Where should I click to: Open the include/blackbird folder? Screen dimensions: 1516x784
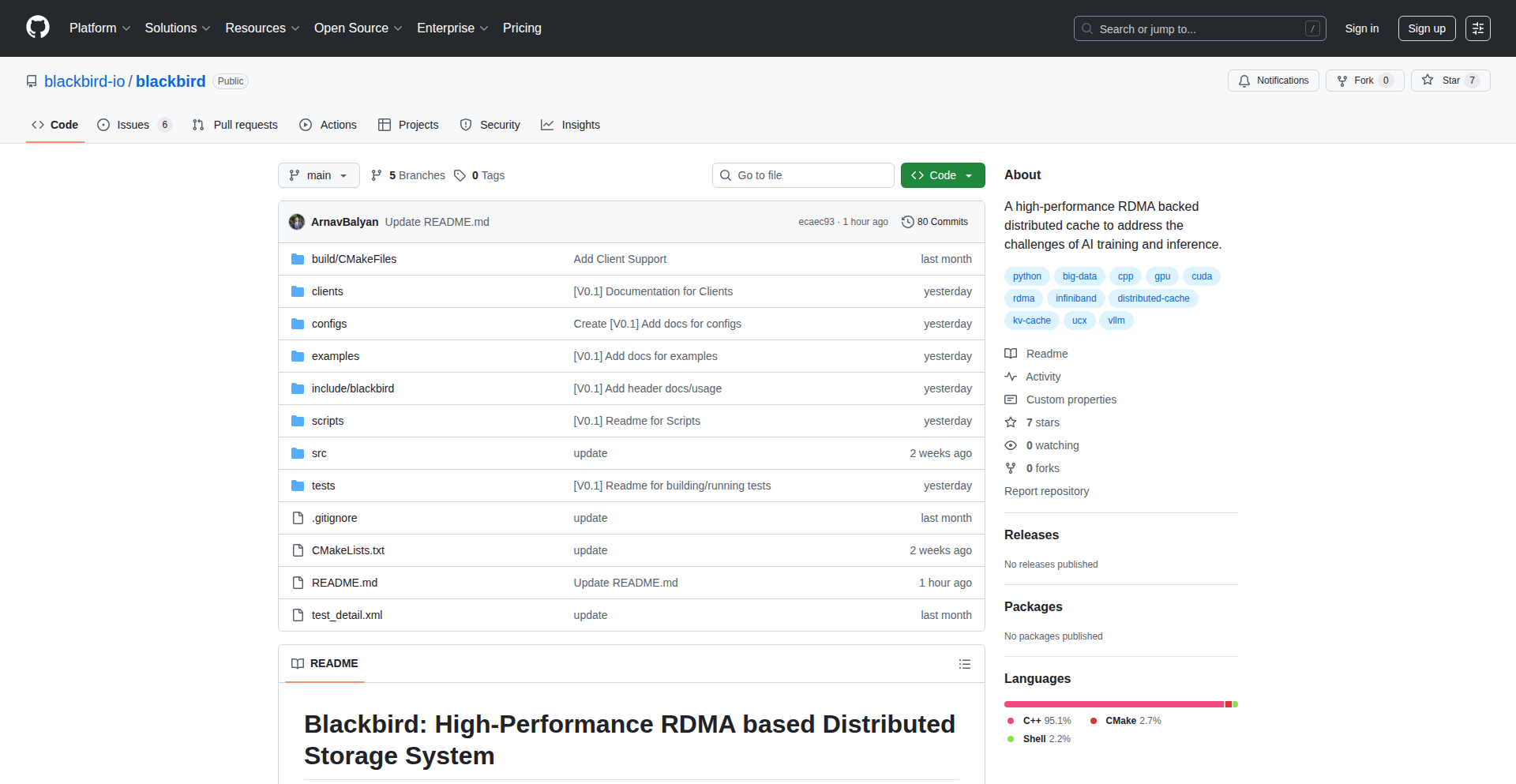pos(353,388)
